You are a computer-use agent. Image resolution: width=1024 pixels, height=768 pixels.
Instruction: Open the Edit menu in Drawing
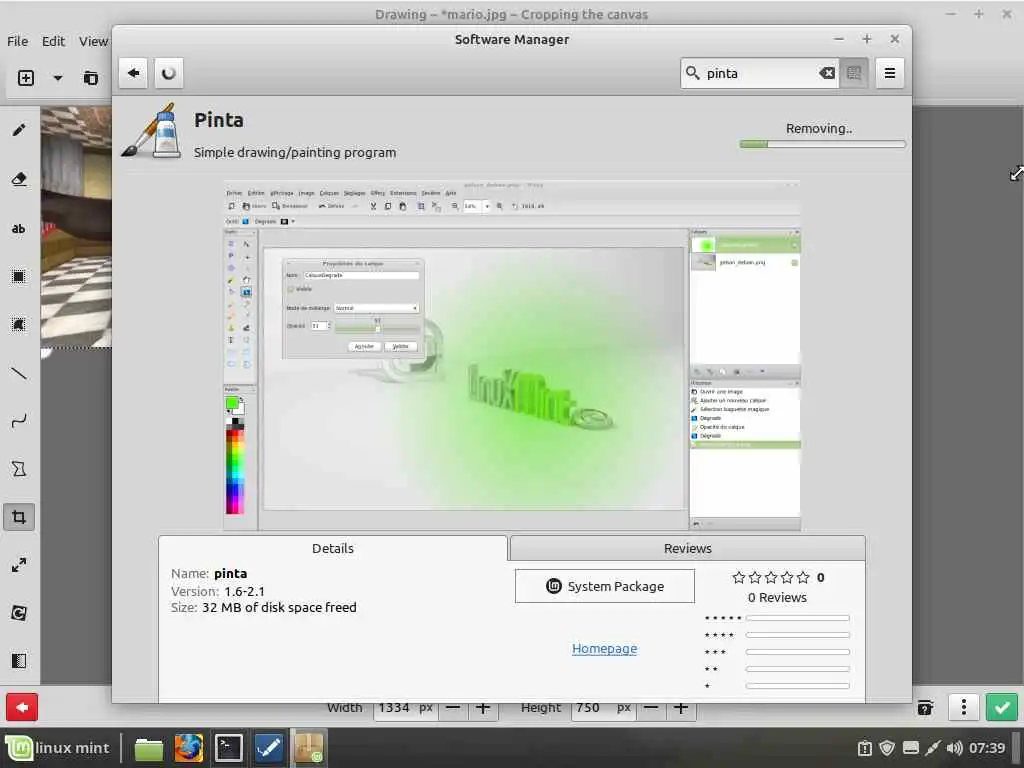pos(54,41)
